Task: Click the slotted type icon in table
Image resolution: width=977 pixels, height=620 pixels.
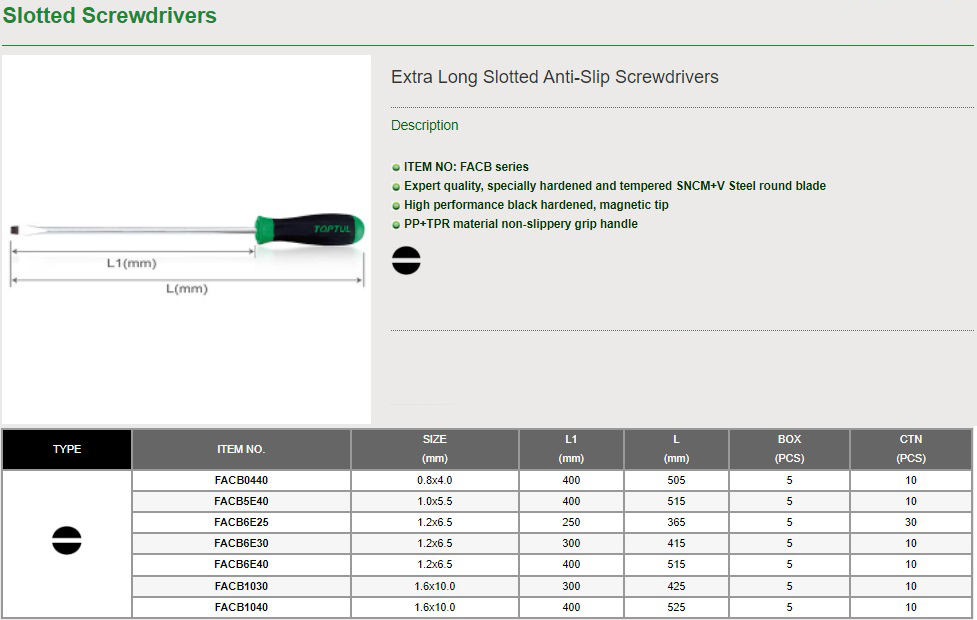Action: point(67,540)
